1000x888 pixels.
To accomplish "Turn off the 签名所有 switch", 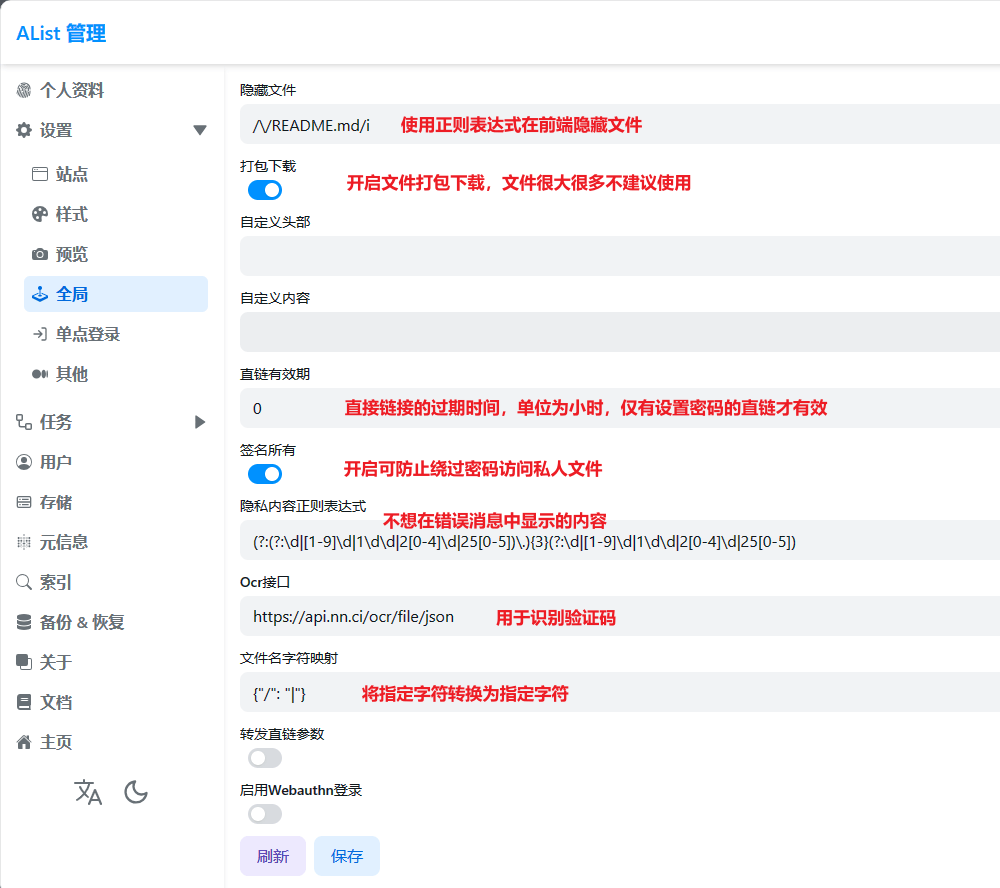I will click(x=265, y=474).
